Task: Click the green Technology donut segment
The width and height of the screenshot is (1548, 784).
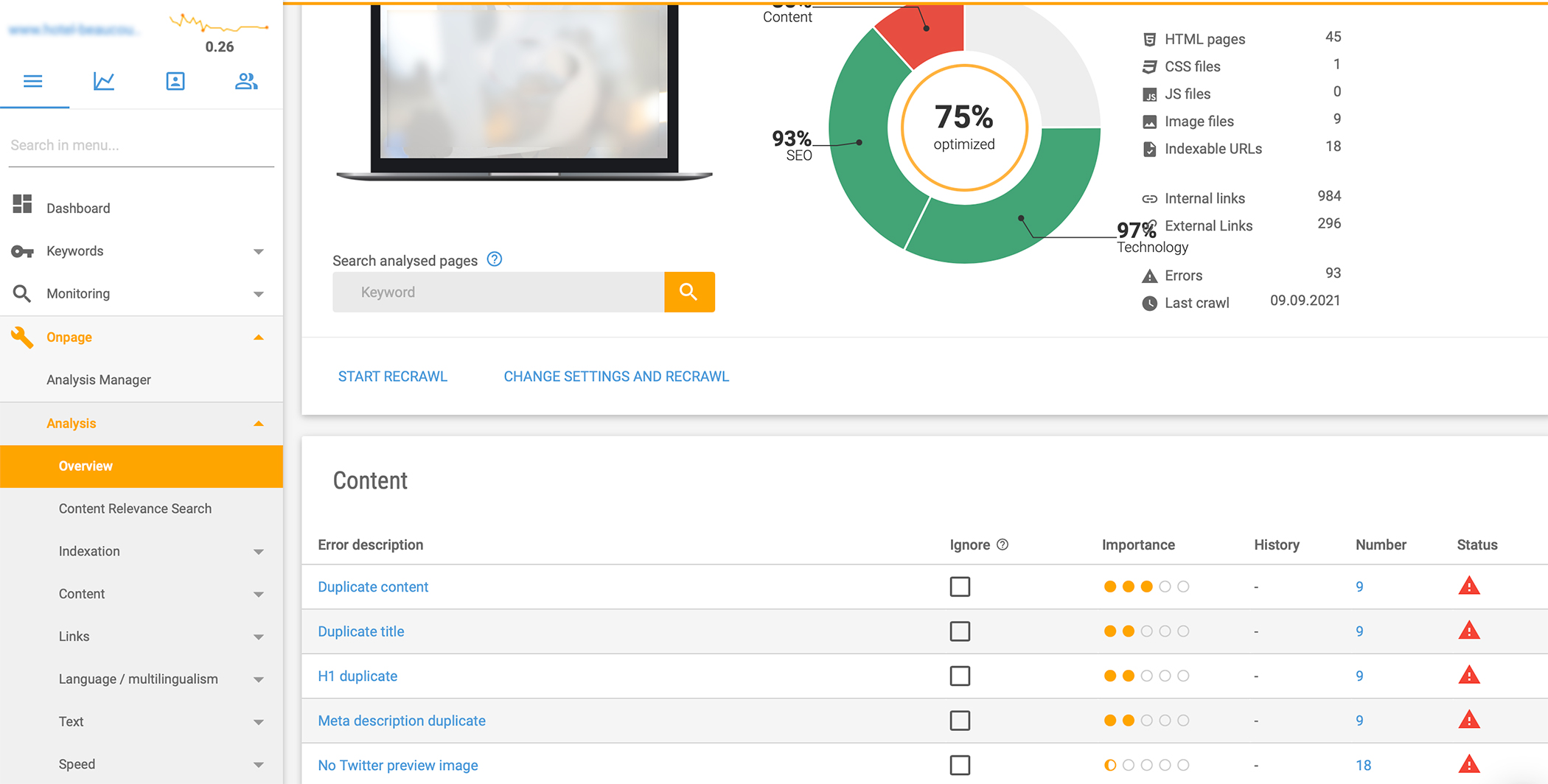Action: [1021, 217]
